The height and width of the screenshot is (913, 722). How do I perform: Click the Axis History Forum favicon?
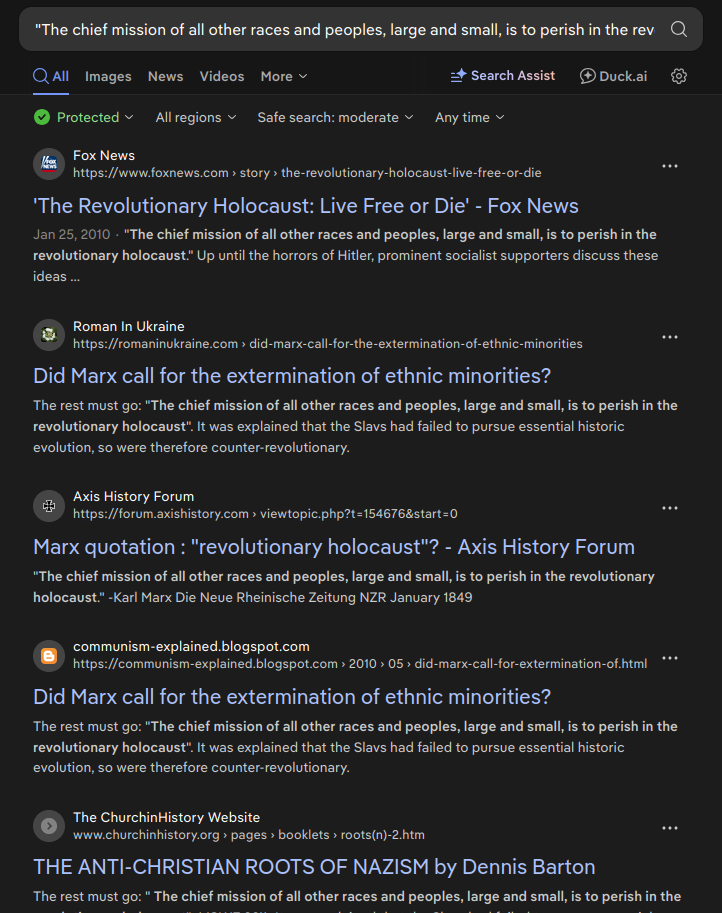coord(48,506)
